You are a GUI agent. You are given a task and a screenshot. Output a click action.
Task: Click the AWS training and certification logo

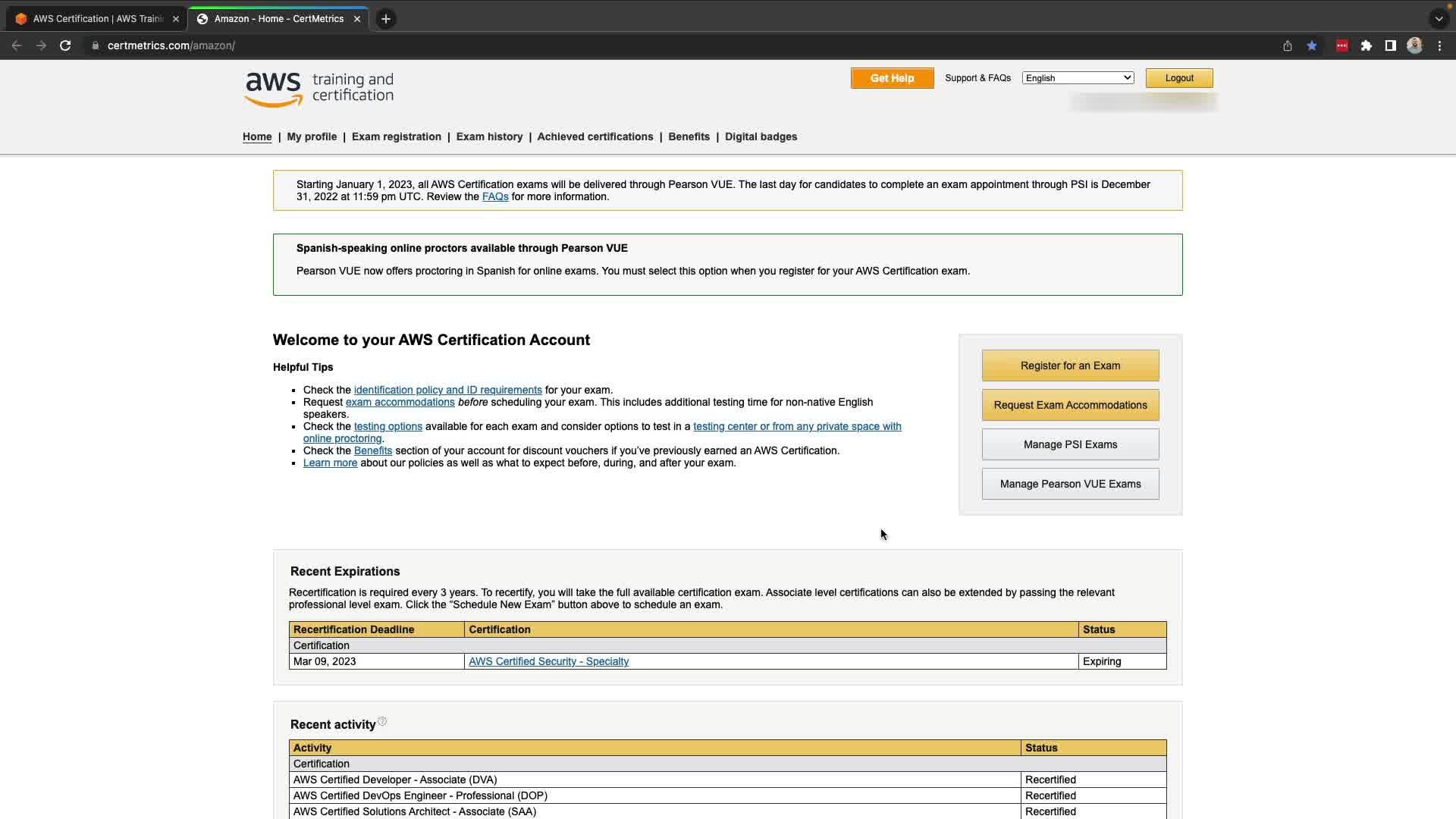[x=318, y=89]
